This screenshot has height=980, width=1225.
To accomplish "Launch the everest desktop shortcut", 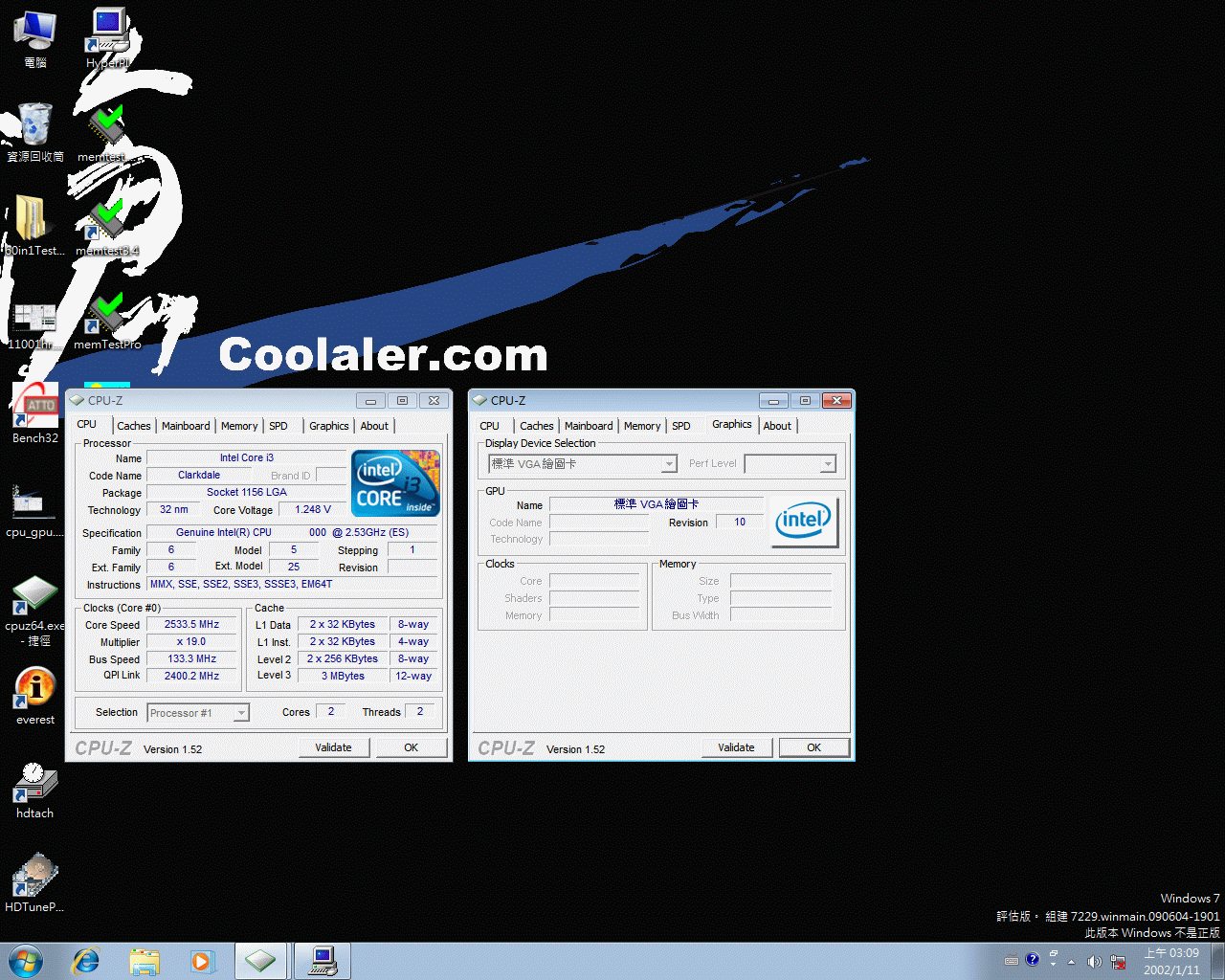I will pos(34,695).
